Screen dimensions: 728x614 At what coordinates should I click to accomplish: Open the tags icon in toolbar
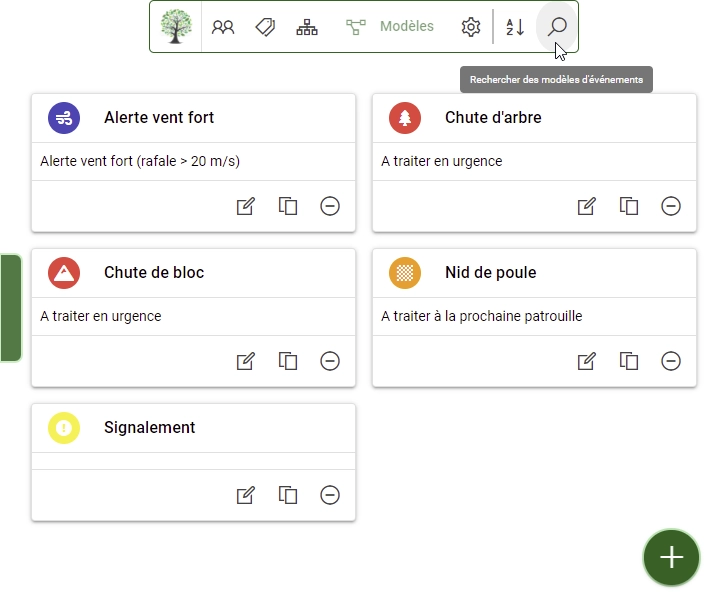coord(265,27)
